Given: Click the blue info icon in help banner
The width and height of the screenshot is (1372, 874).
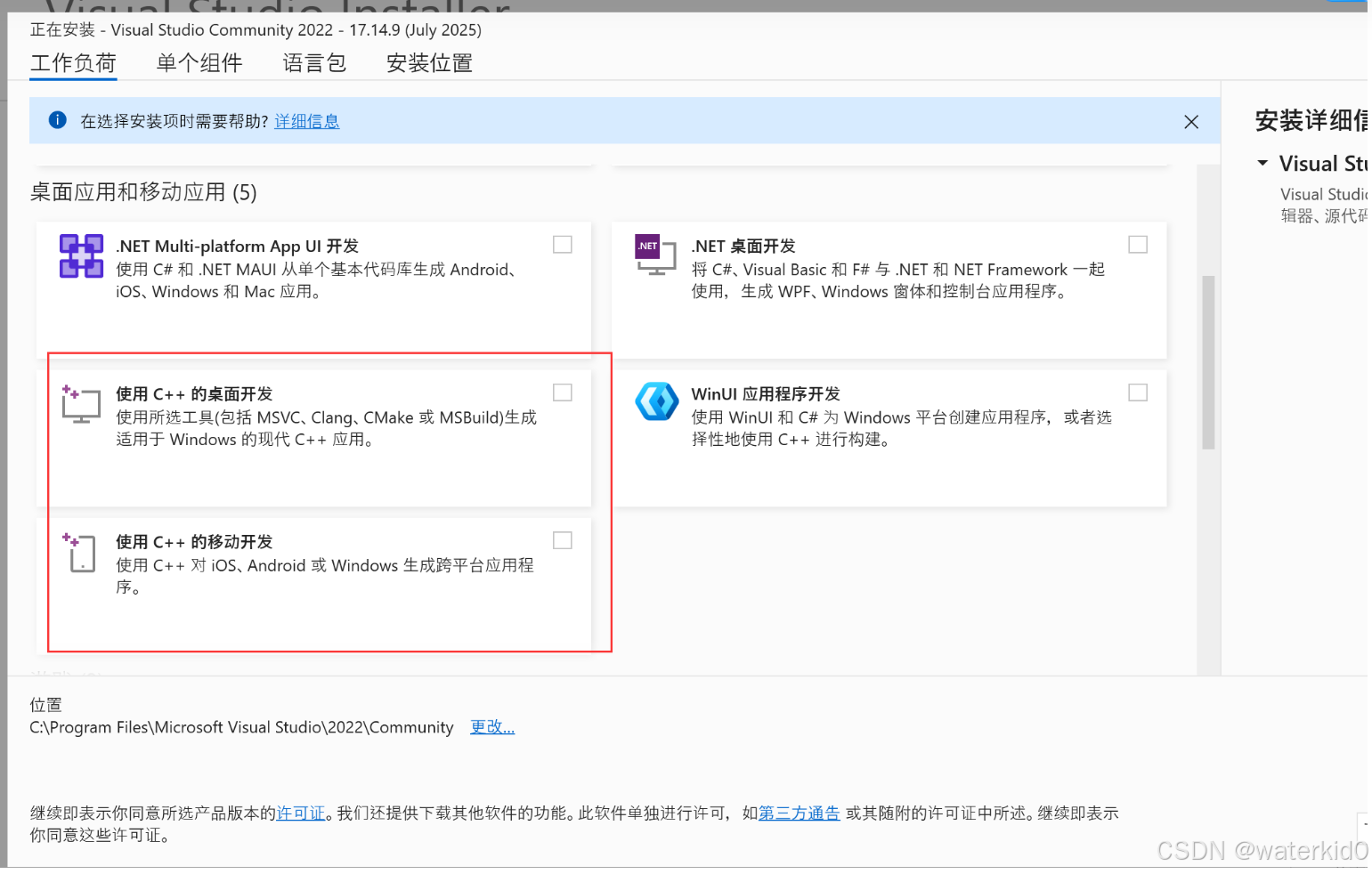Looking at the screenshot, I should (58, 120).
